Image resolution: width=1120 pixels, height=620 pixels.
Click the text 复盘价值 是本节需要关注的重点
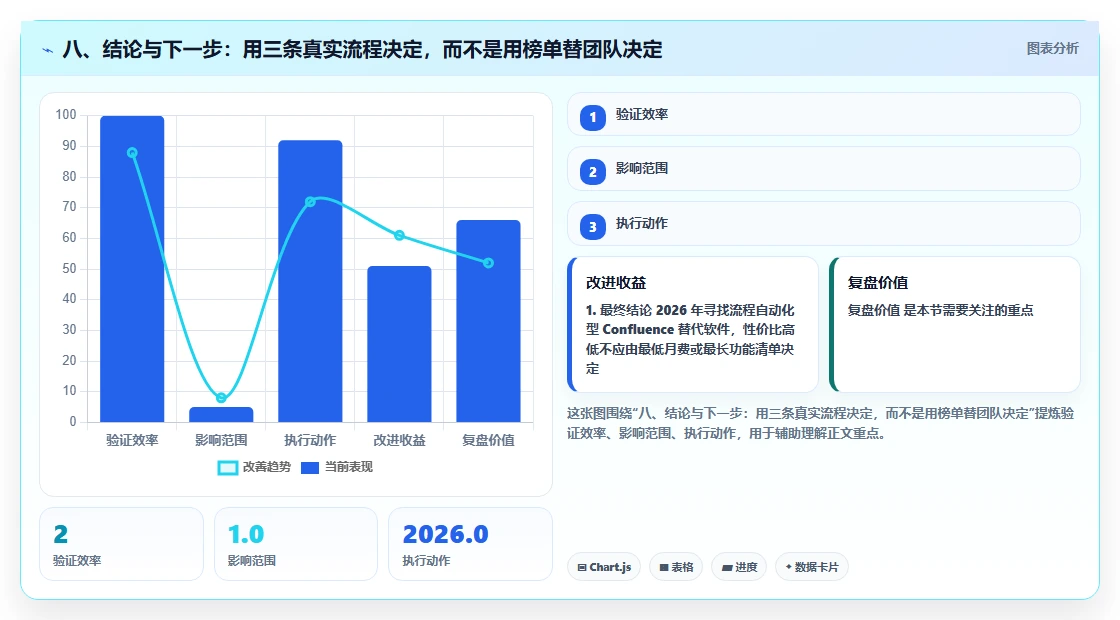pyautogui.click(x=941, y=310)
